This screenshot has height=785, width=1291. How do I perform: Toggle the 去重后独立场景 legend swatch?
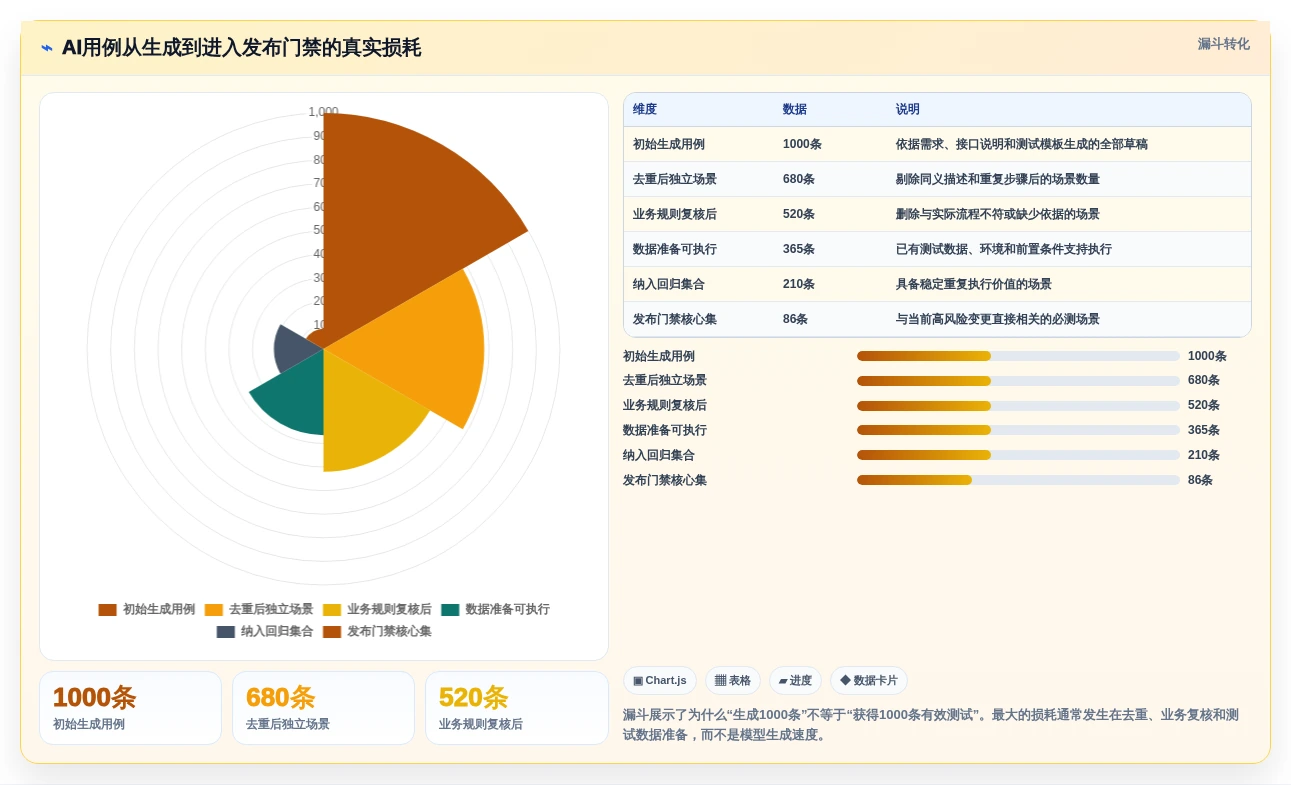coord(214,610)
